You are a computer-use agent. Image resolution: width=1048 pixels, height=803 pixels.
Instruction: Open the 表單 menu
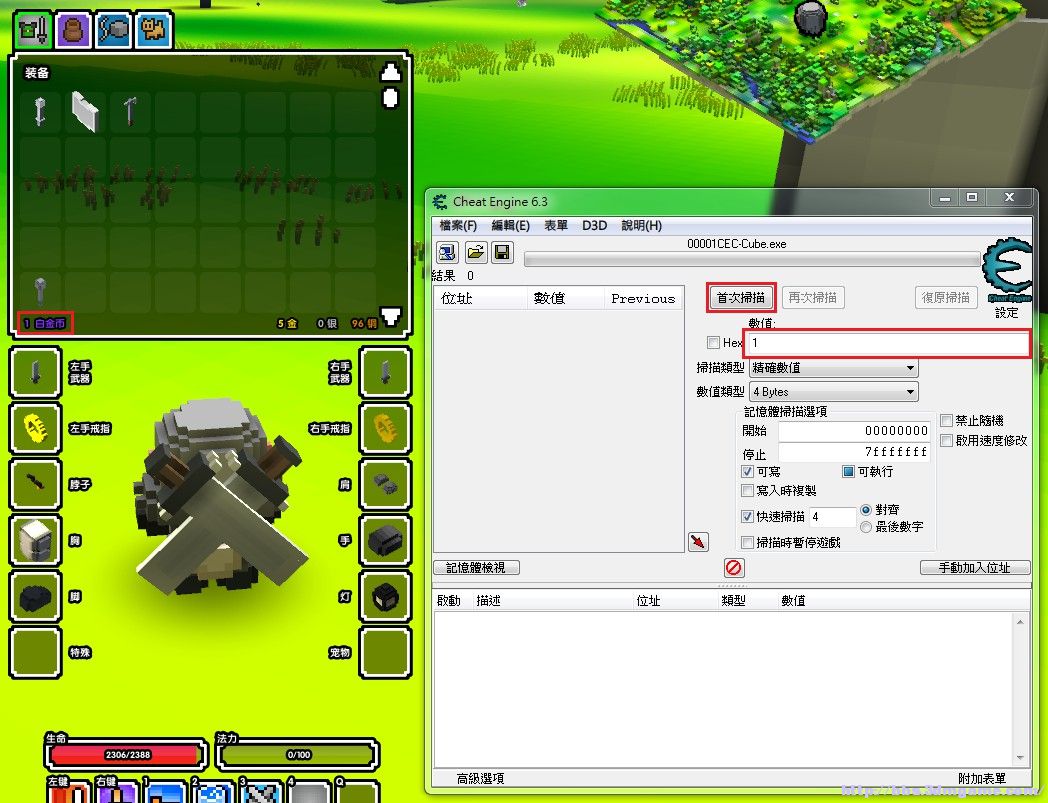pyautogui.click(x=556, y=225)
